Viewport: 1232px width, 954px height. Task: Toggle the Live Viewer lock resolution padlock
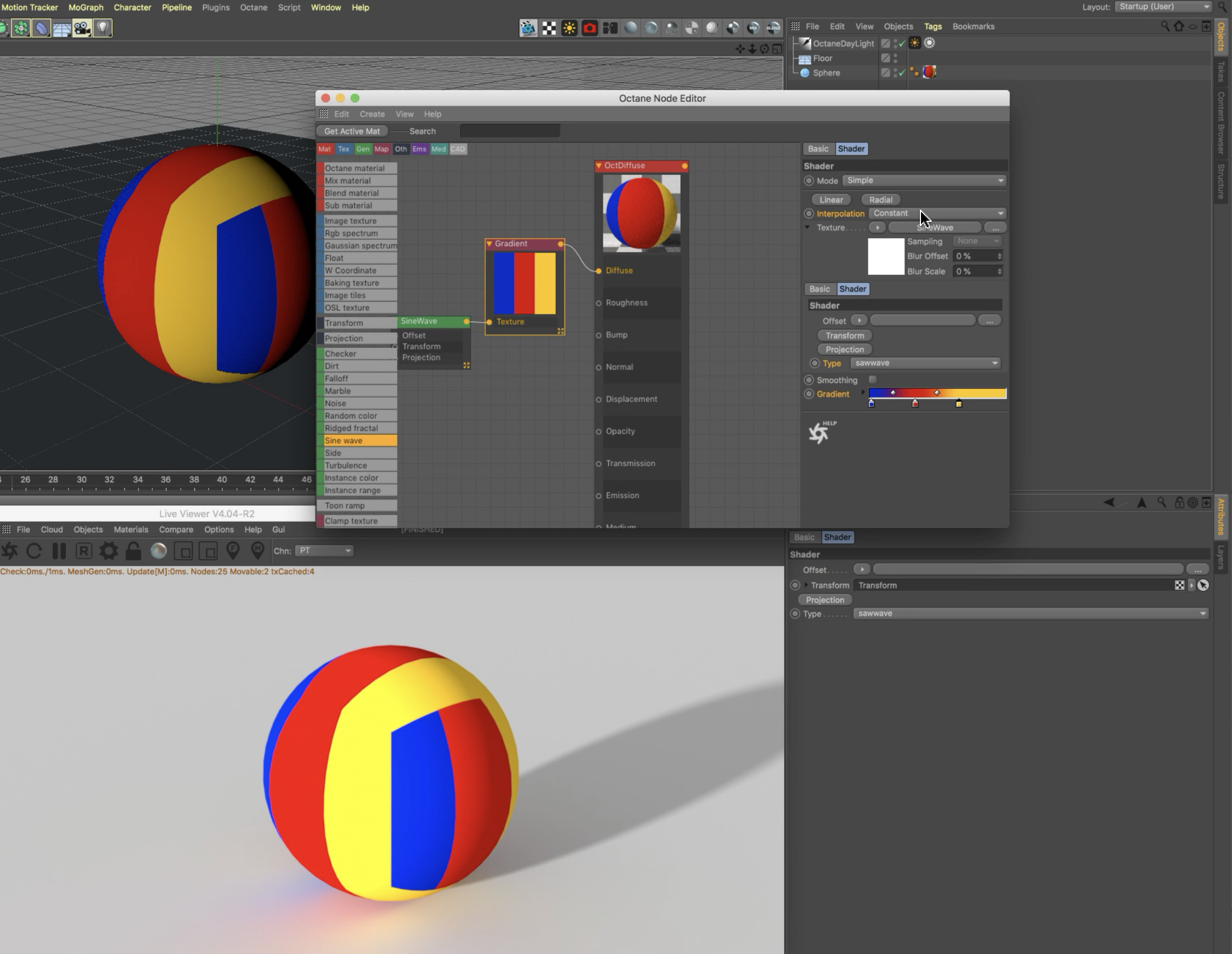coord(133,550)
